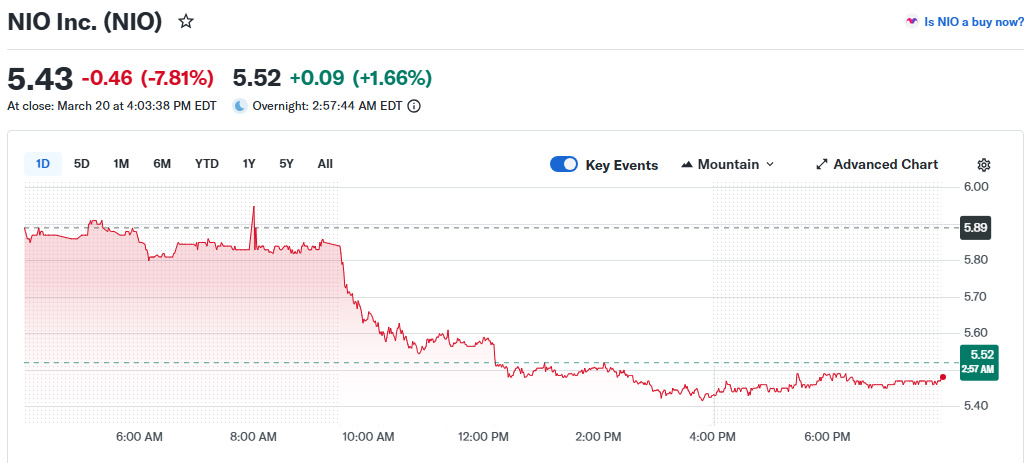Screen dimensions: 1031x463
Task: Click the 12:00 PM x-axis label
Action: pyautogui.click(x=485, y=437)
